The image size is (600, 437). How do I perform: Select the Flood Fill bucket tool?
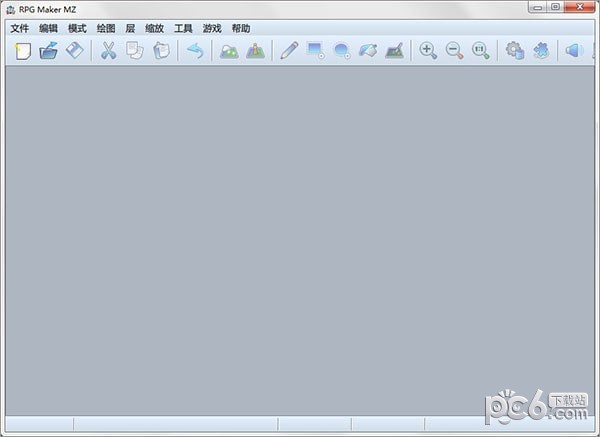(x=368, y=51)
